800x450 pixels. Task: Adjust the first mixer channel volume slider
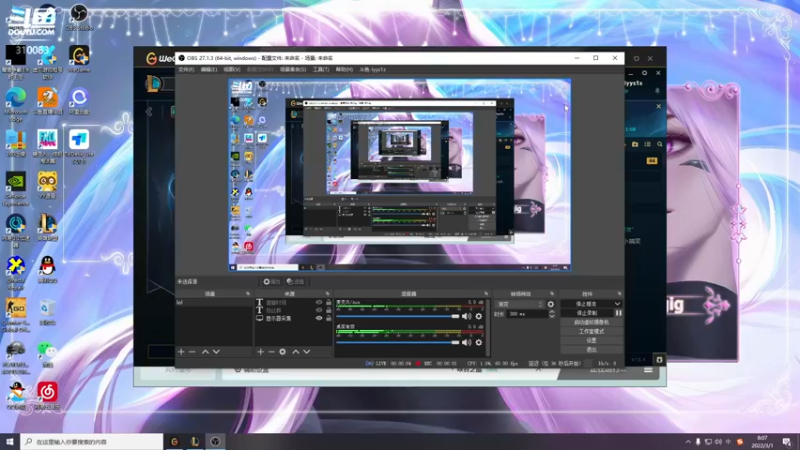(398, 316)
